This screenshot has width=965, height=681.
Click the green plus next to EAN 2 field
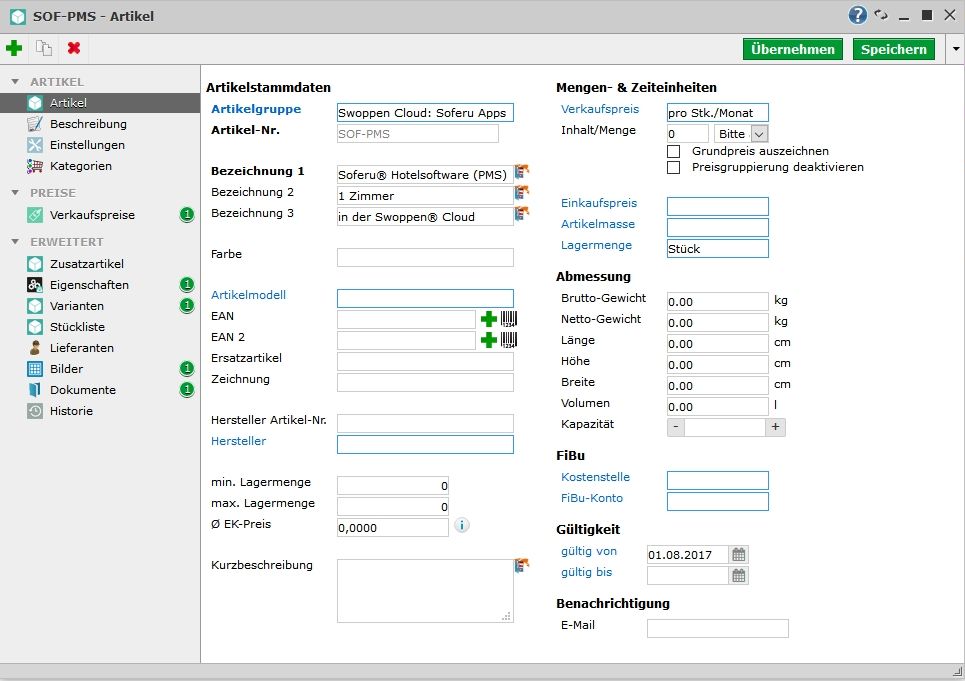pos(489,340)
